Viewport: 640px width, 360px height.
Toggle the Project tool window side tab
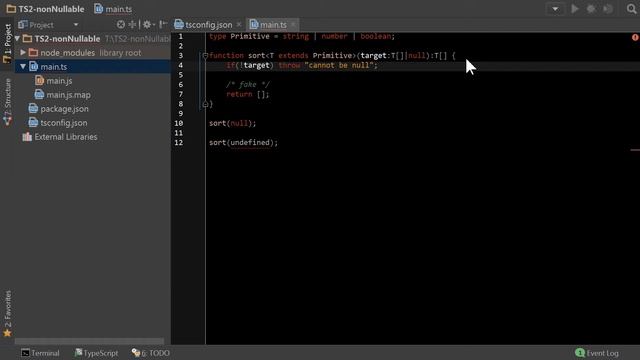click(x=7, y=43)
